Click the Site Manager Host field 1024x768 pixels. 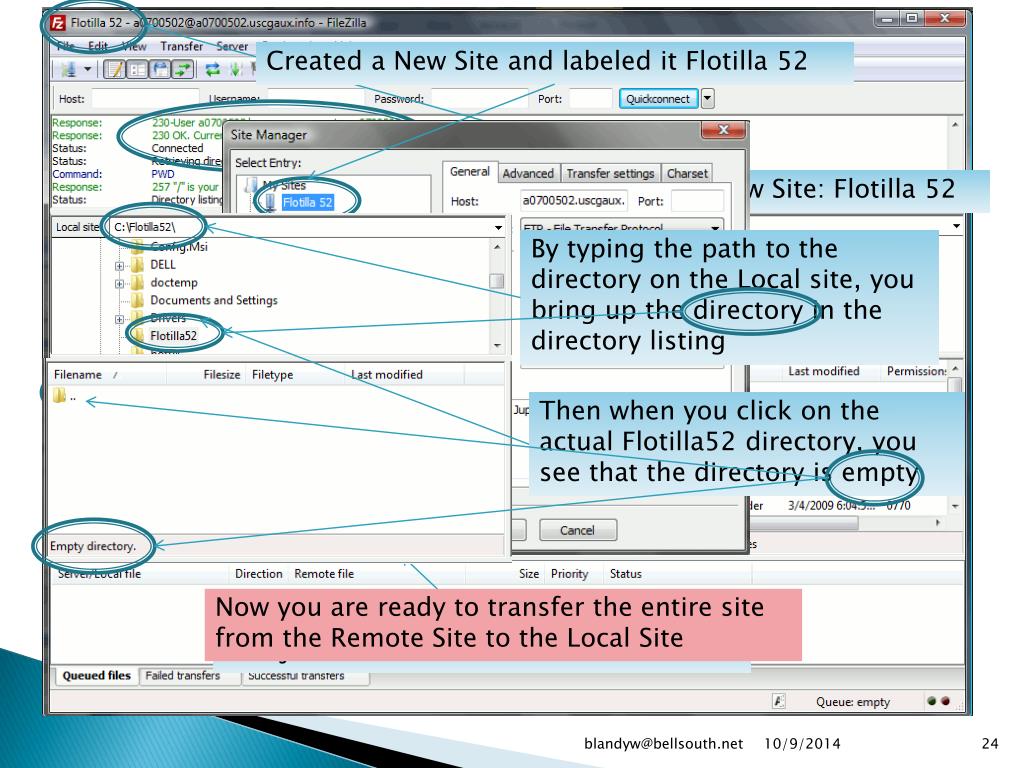573,200
